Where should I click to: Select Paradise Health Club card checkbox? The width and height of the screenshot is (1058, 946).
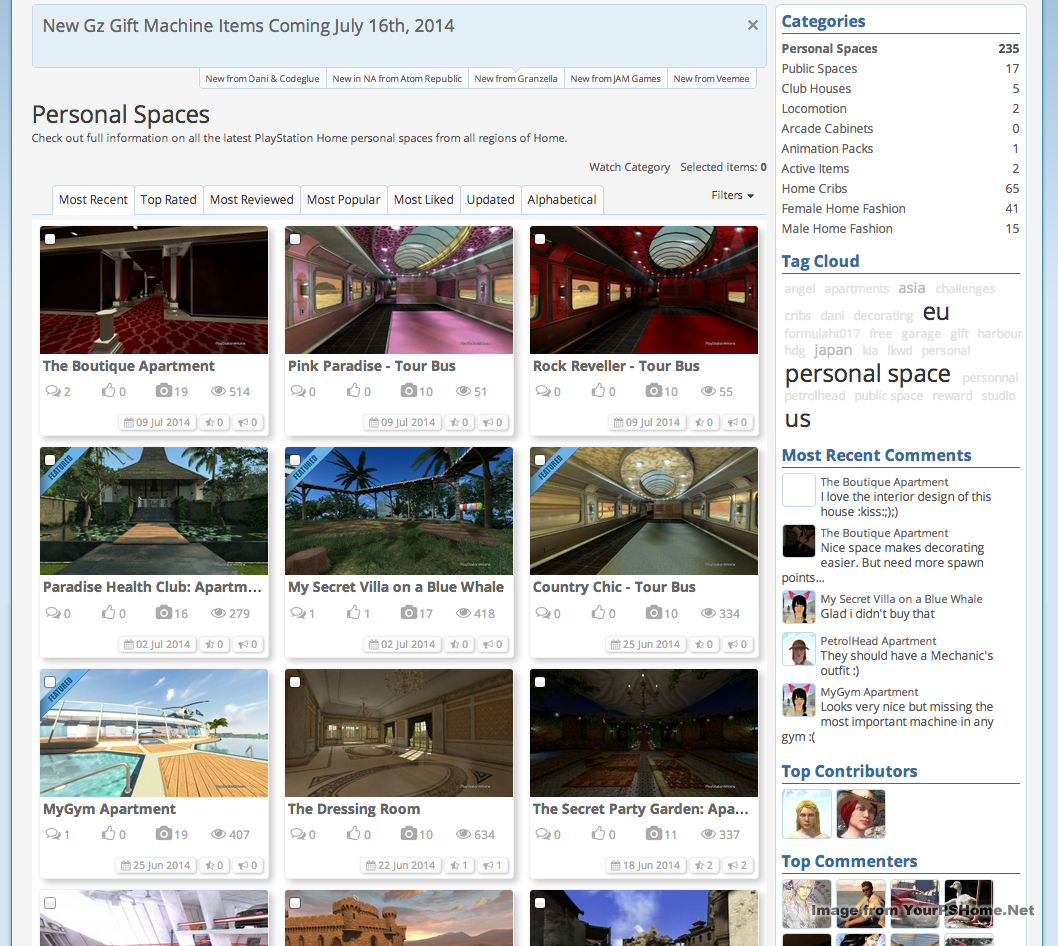(50, 460)
